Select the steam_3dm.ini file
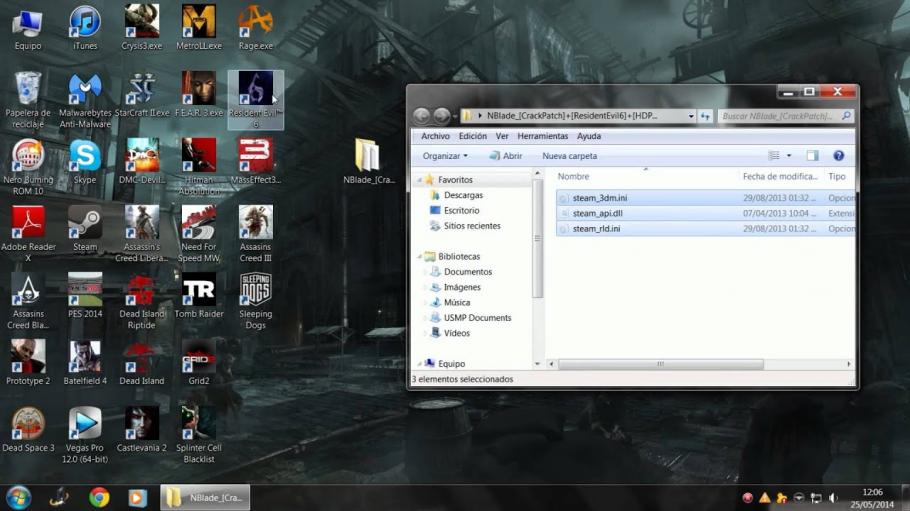 pyautogui.click(x=706, y=198)
